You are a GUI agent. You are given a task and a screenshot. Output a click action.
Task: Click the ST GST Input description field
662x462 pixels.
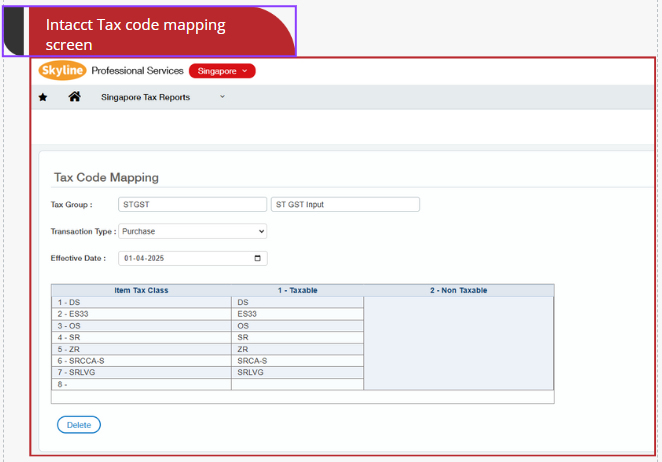point(345,204)
